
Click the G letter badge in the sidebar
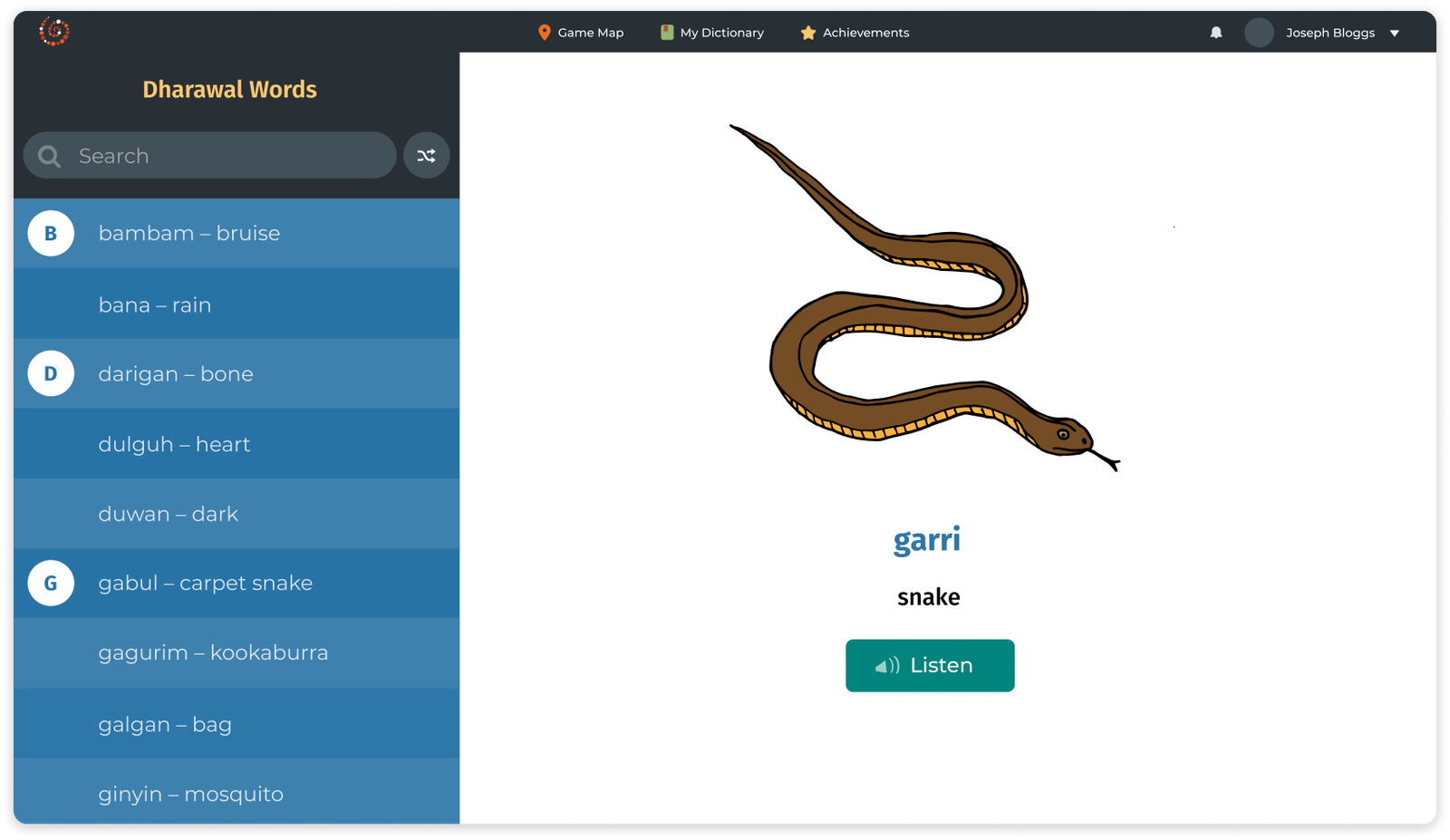click(x=51, y=583)
